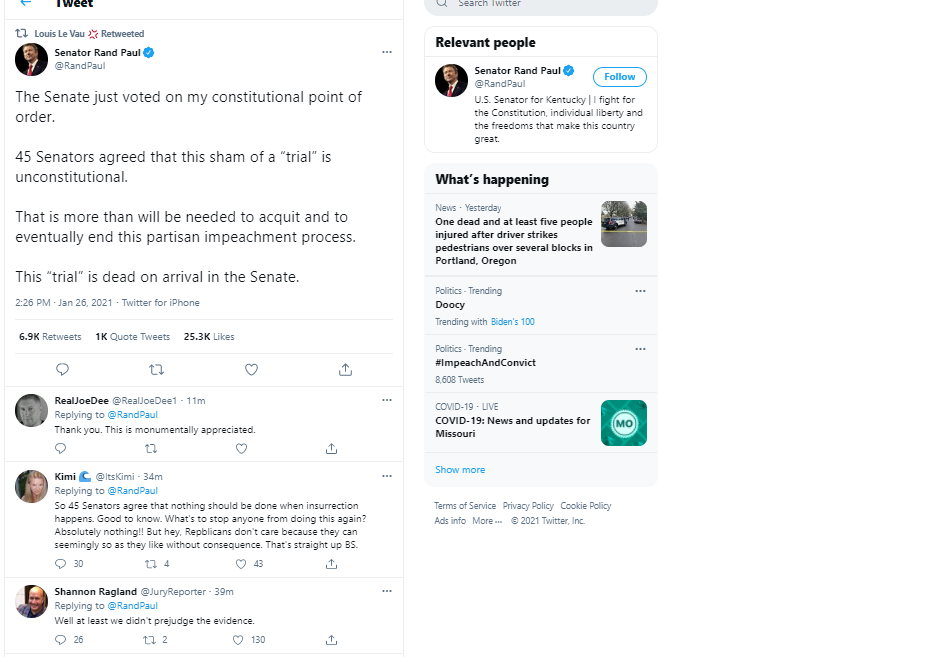Share RealJoeDee's reply
This screenshot has width=933, height=657.
tap(331, 449)
